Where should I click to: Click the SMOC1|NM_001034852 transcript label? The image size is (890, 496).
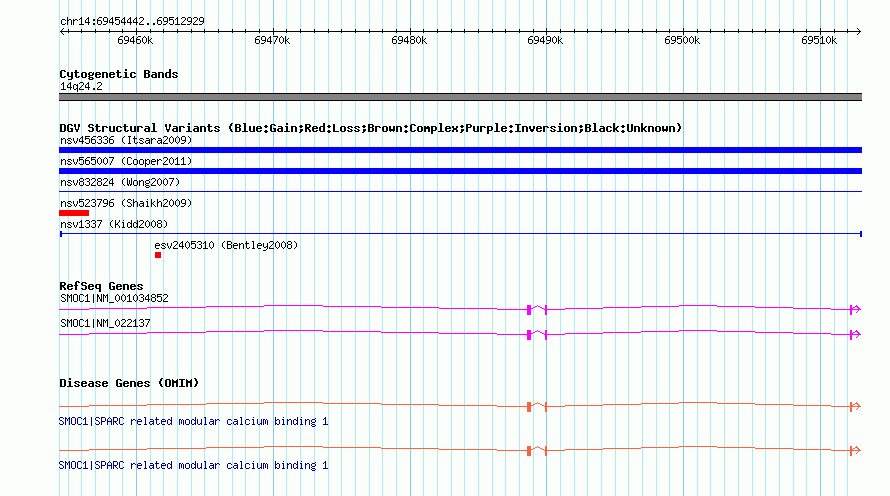(114, 299)
